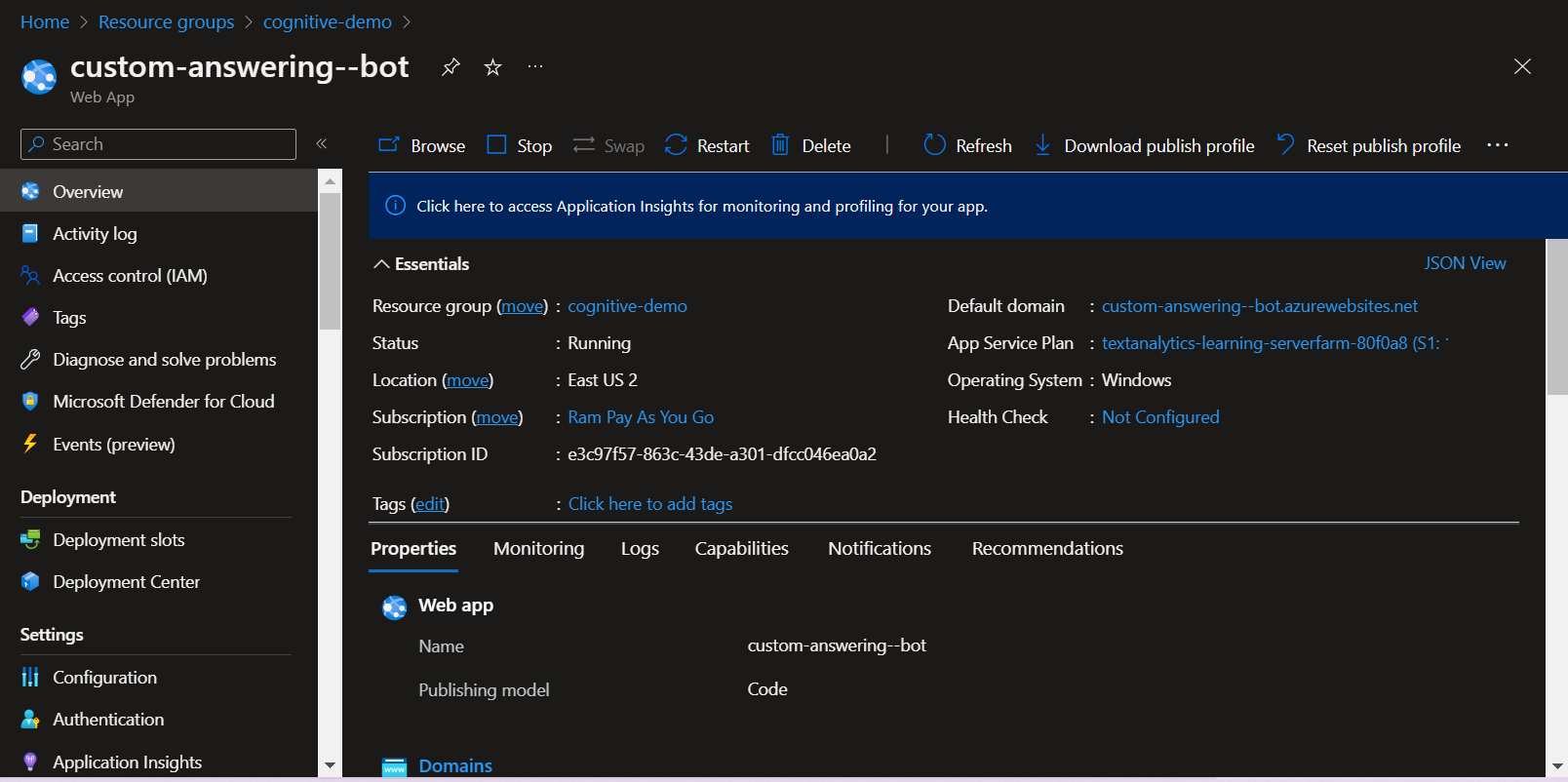Click the Application Insights info banner icon
Image resolution: width=1568 pixels, height=782 pixels.
pos(395,206)
